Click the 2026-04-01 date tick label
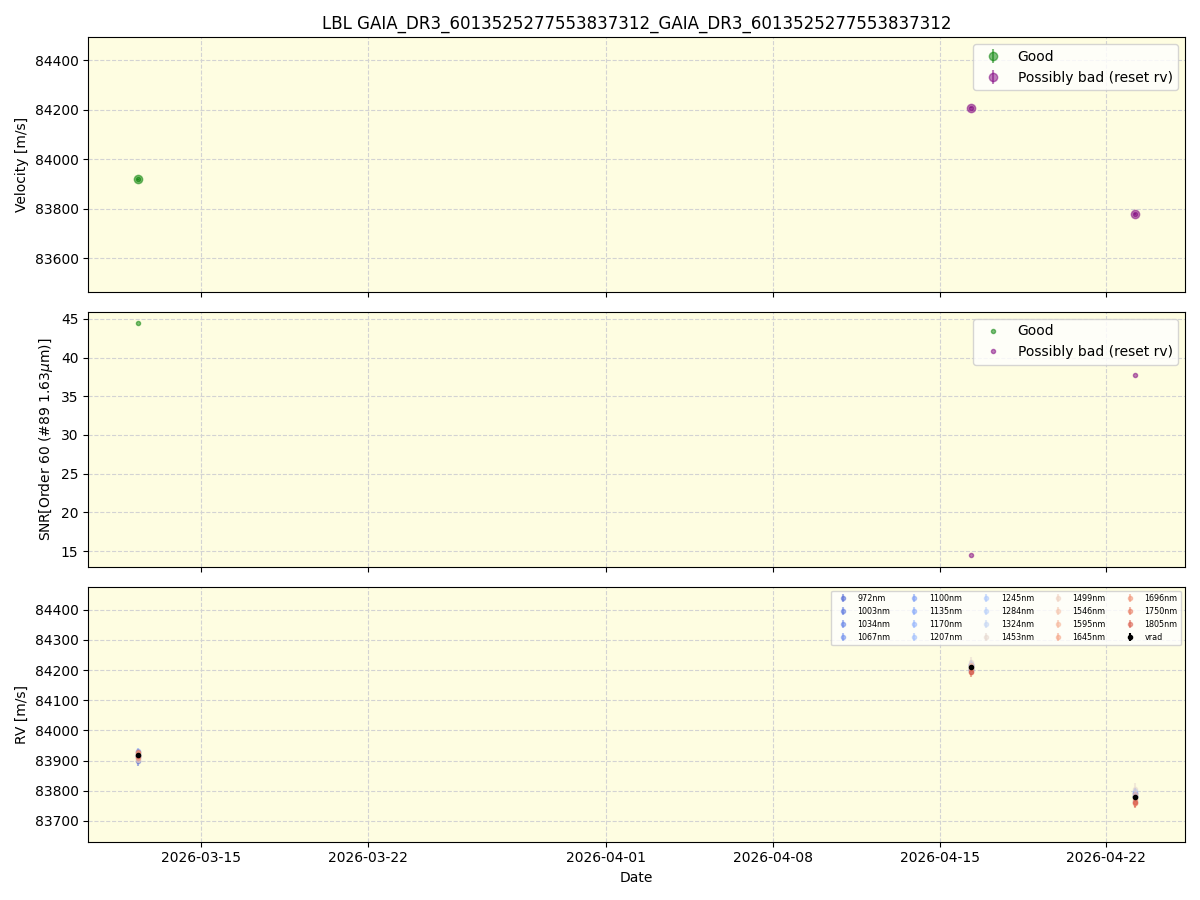Viewport: 1200px width, 900px height. (x=606, y=857)
